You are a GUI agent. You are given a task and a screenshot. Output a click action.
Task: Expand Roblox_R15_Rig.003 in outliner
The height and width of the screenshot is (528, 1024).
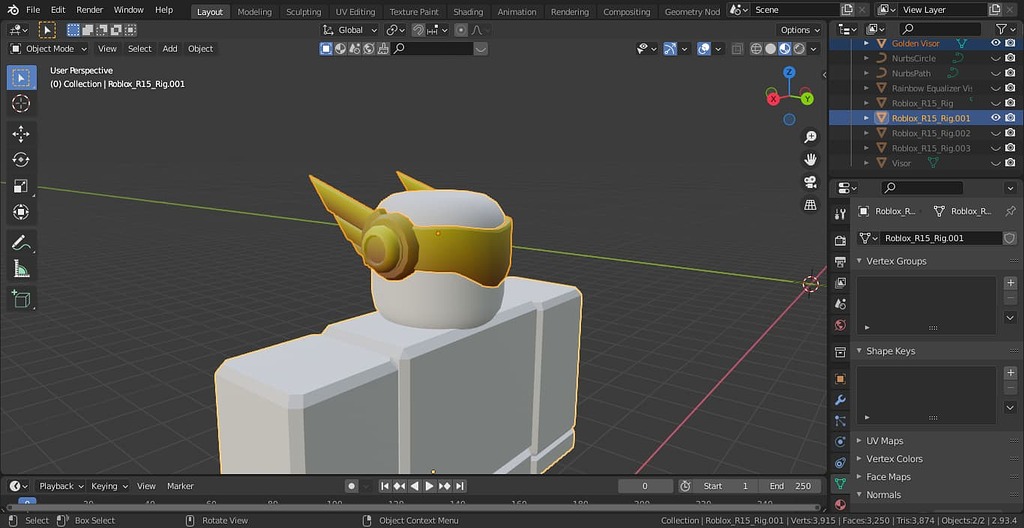pyautogui.click(x=867, y=148)
